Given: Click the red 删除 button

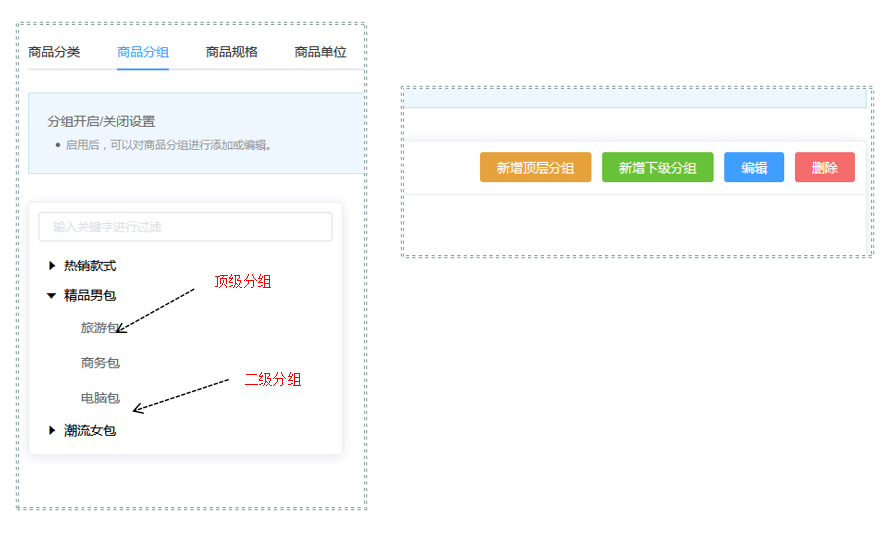Looking at the screenshot, I should 825,167.
